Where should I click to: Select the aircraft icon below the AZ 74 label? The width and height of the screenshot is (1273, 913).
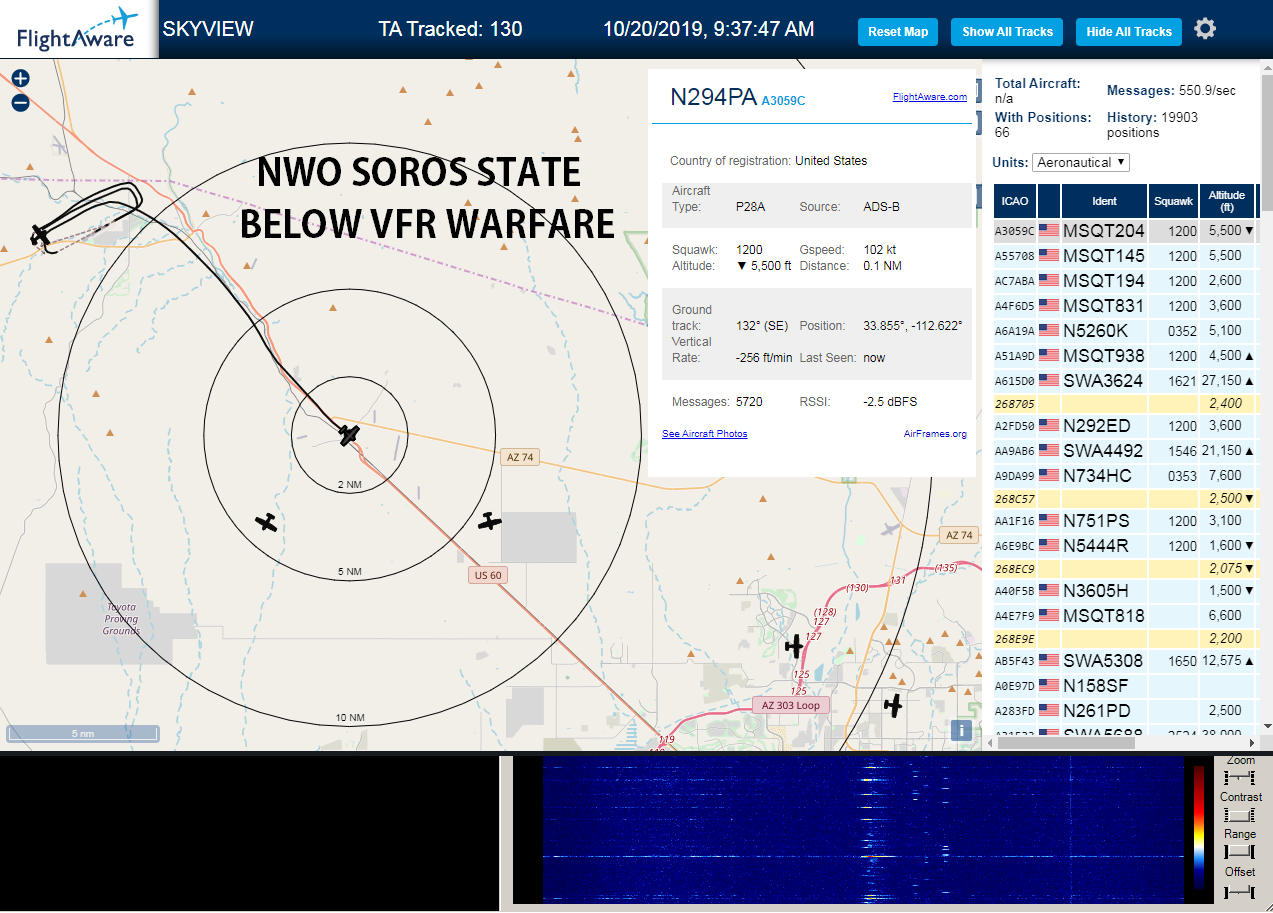click(489, 521)
